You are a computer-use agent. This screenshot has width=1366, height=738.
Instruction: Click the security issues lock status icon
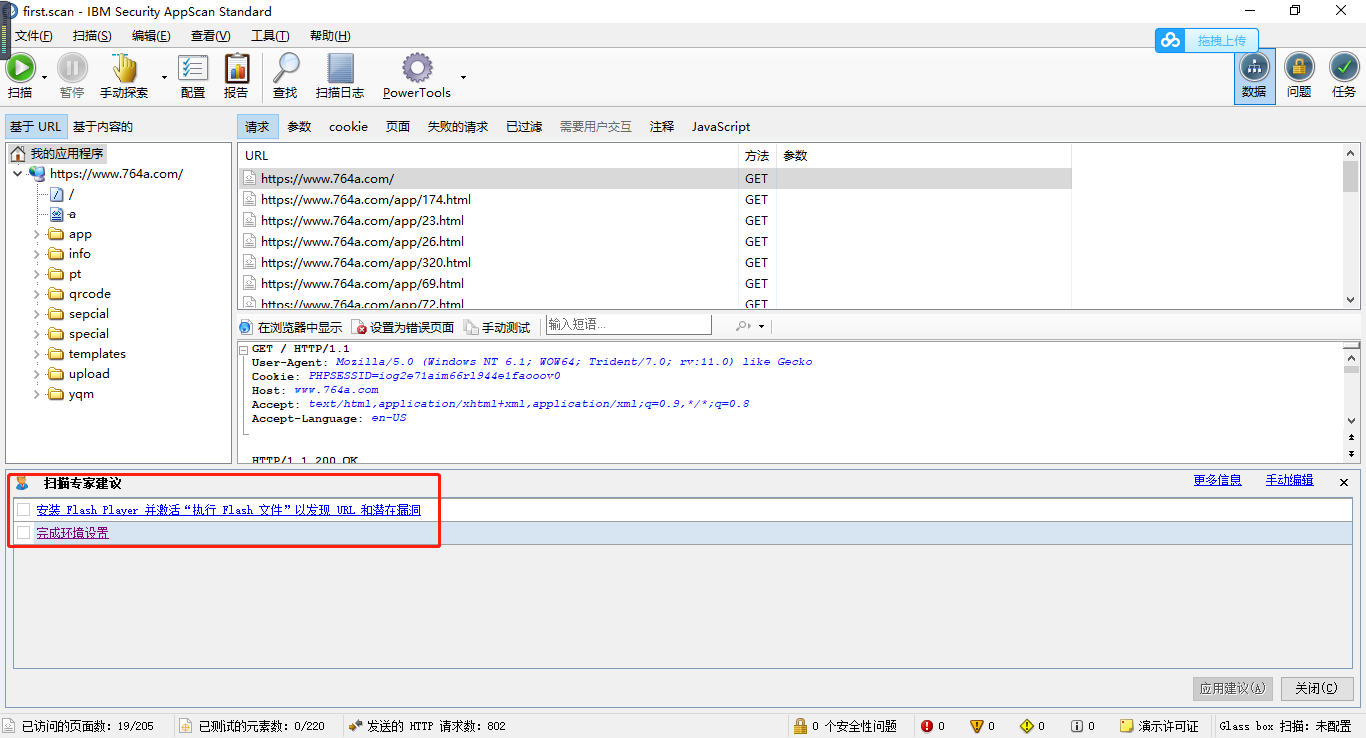[x=801, y=726]
